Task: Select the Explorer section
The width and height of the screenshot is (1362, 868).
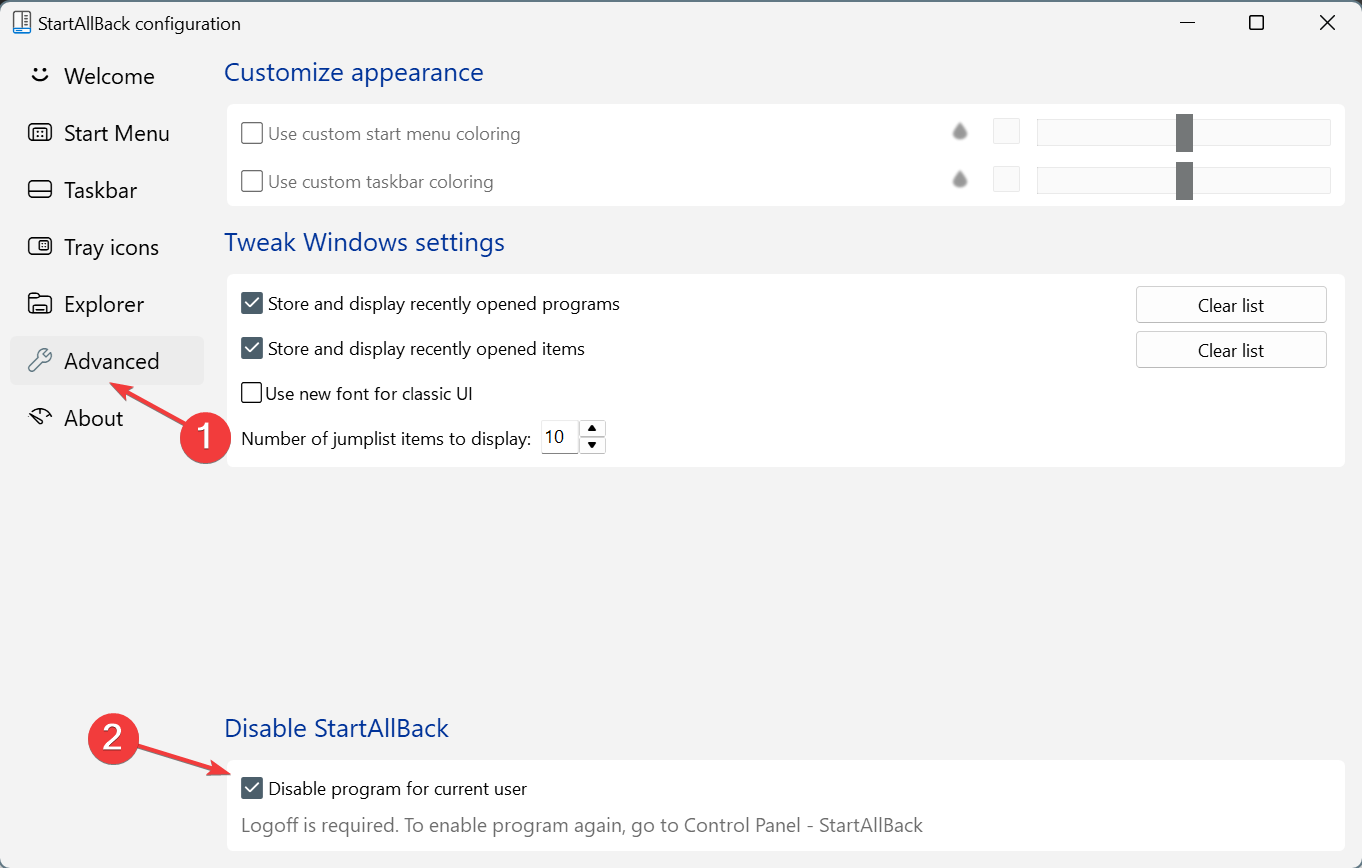Action: pyautogui.click(x=107, y=304)
